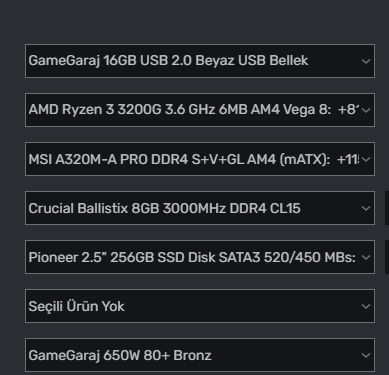The height and width of the screenshot is (375, 389).
Task: Click the chevron on USB Bellek selector
Action: 366,61
